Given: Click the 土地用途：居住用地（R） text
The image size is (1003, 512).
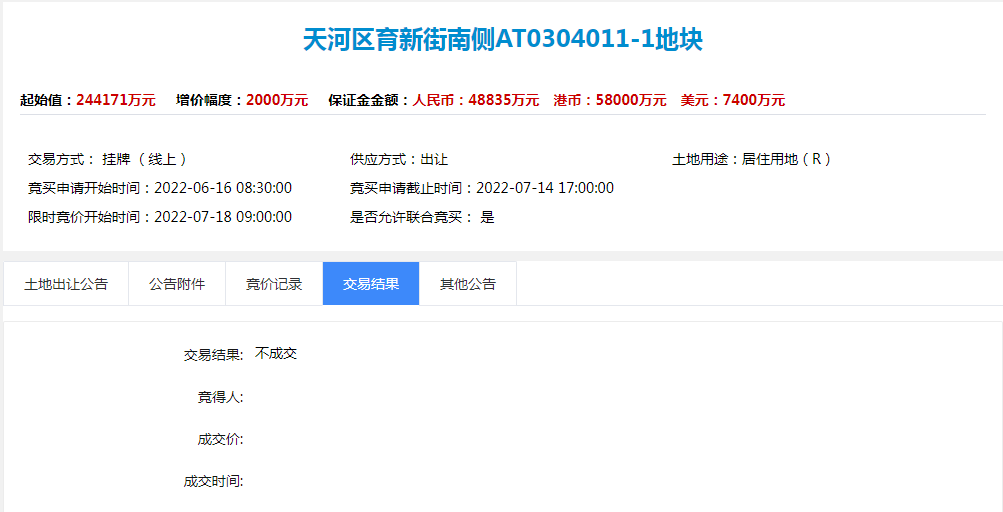Looking at the screenshot, I should click(x=752, y=159).
